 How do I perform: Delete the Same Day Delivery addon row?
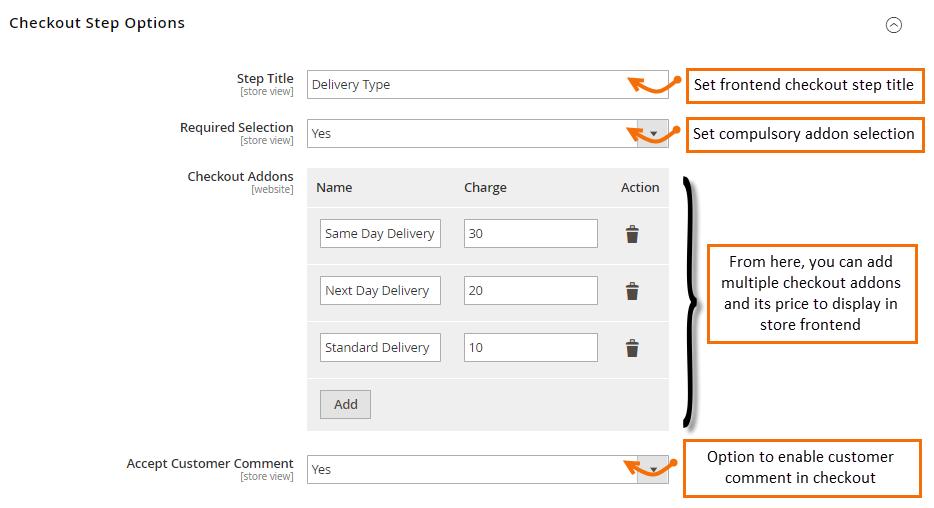632,234
